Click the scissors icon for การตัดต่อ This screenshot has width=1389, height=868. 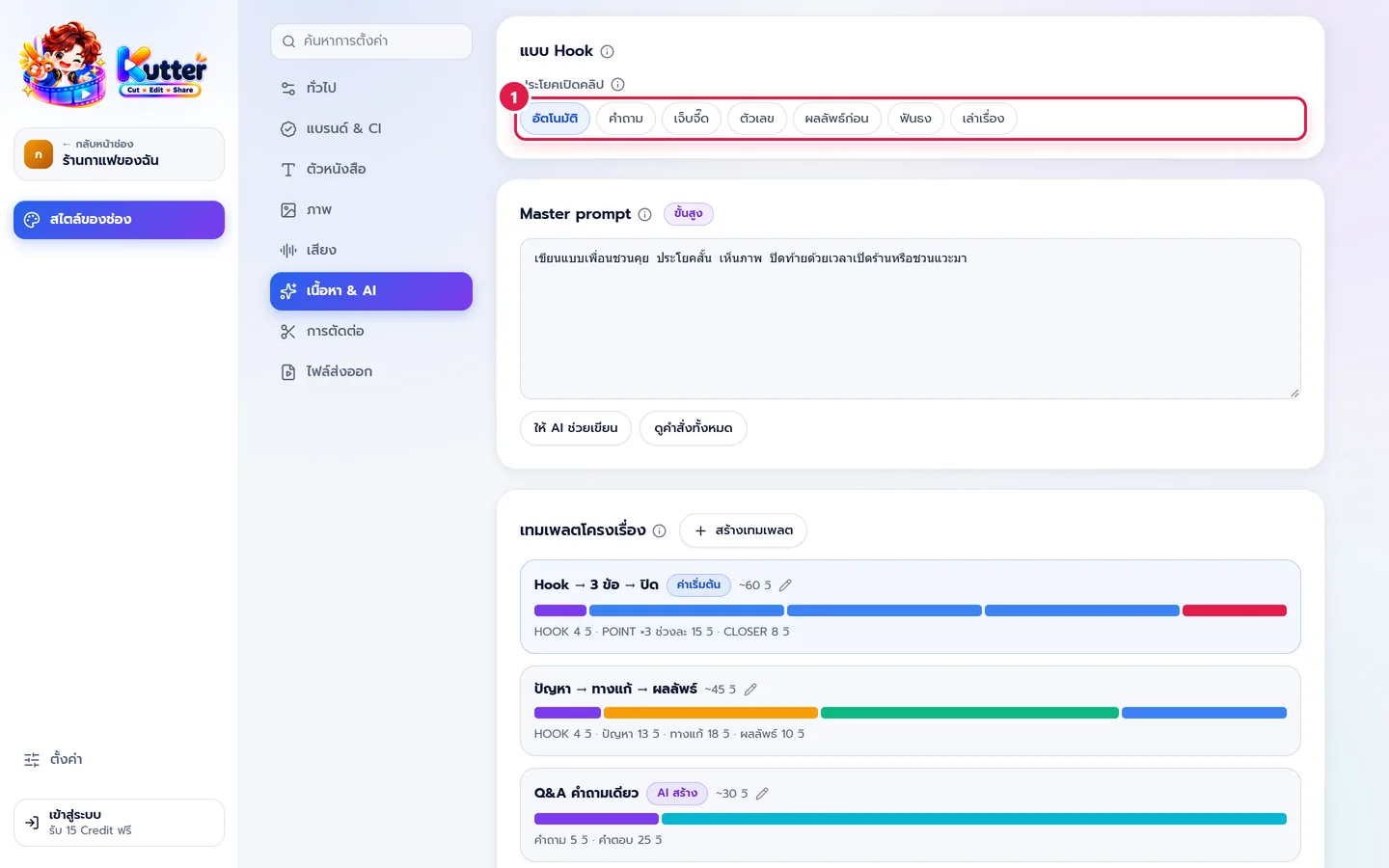click(x=287, y=332)
